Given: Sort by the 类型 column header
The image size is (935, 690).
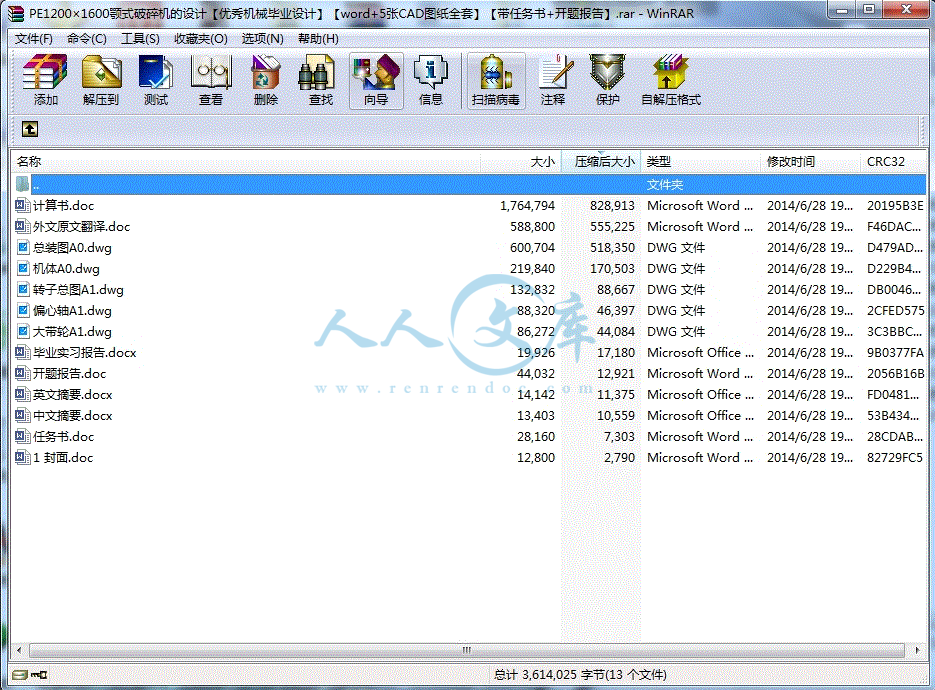Looking at the screenshot, I should pos(700,162).
